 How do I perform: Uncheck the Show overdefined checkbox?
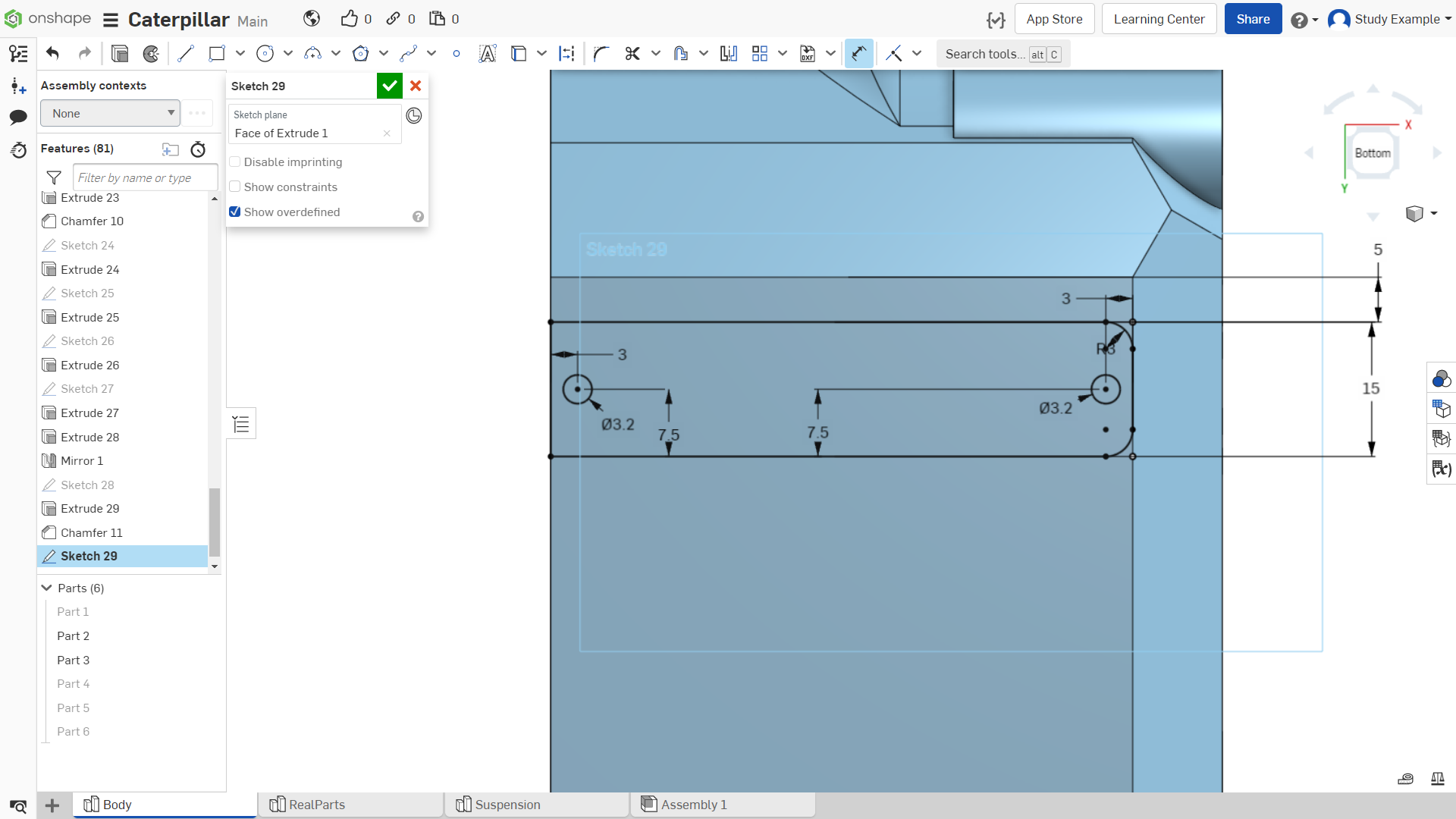[235, 212]
